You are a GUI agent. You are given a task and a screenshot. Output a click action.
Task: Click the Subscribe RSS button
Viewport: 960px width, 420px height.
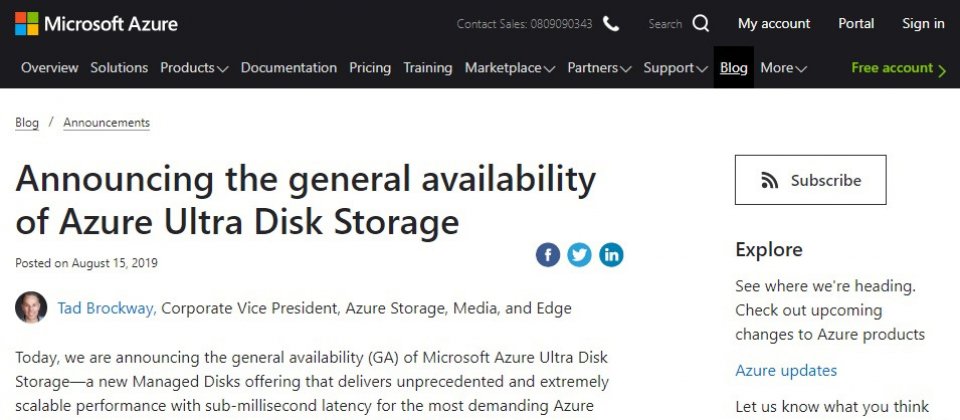(x=810, y=180)
